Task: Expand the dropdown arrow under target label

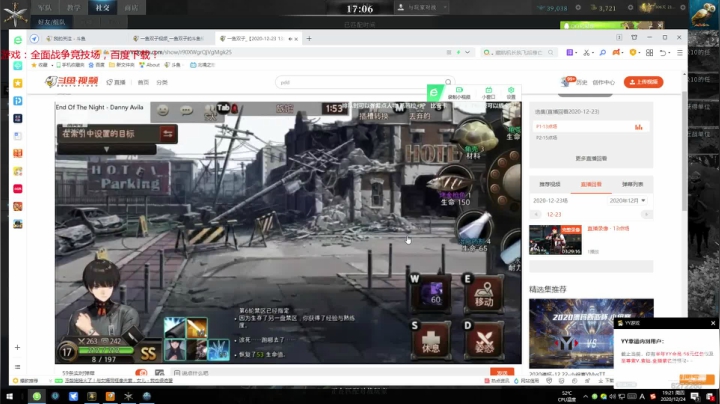Action: pyautogui.click(x=107, y=150)
